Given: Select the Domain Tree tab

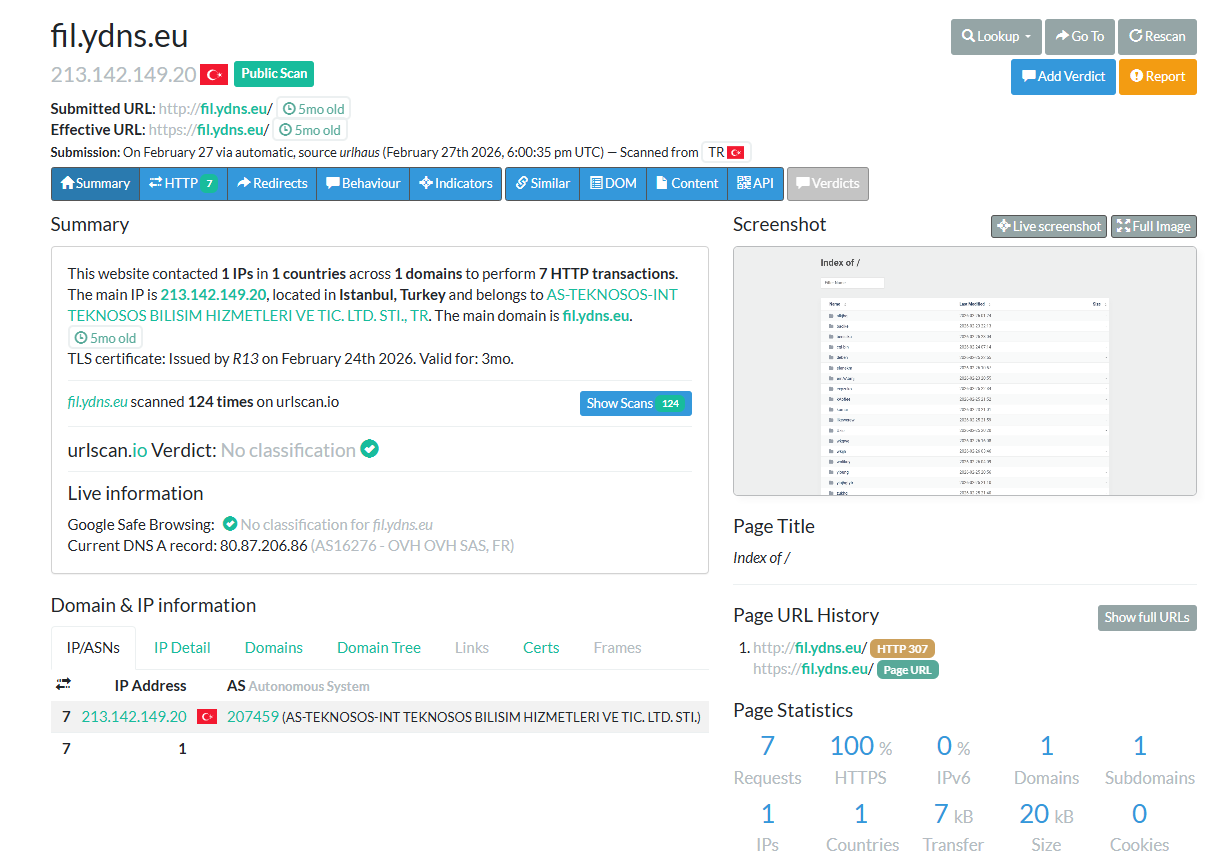Looking at the screenshot, I should (x=379, y=647).
